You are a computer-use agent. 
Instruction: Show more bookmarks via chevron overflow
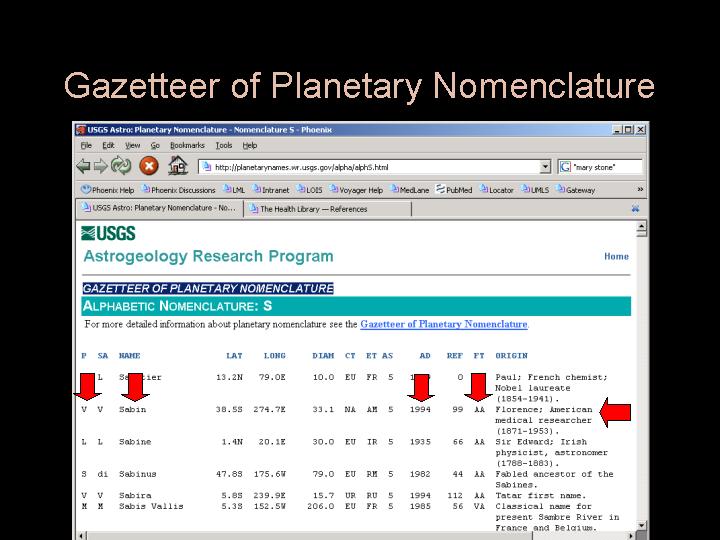click(x=640, y=189)
